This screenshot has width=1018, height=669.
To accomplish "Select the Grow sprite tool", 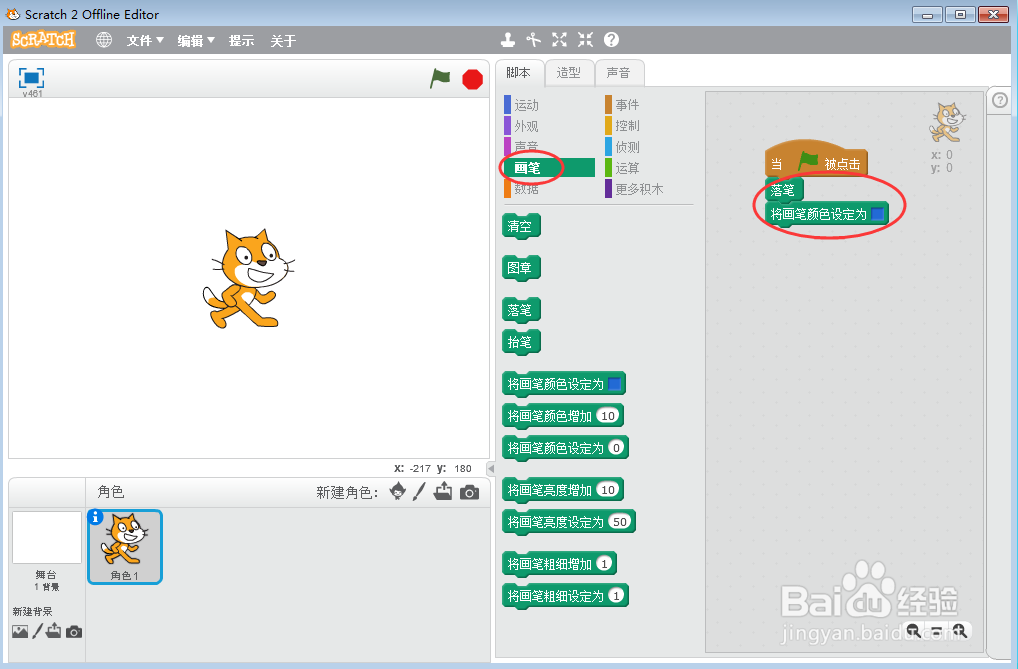I will pos(560,40).
